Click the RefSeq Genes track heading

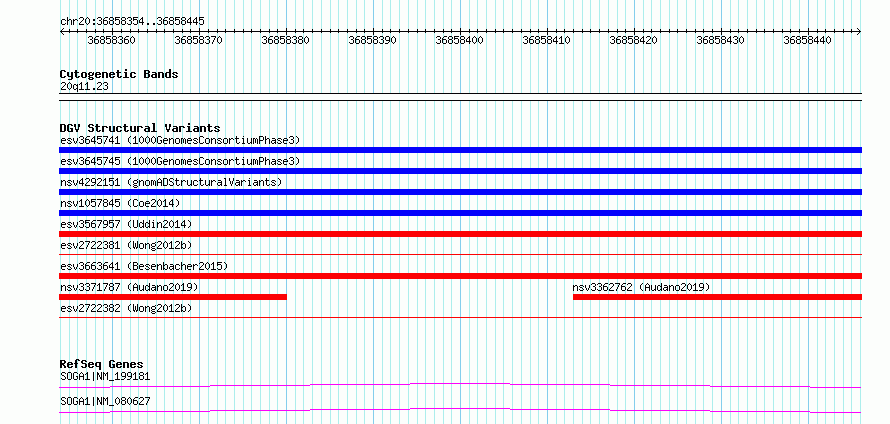coord(101,364)
